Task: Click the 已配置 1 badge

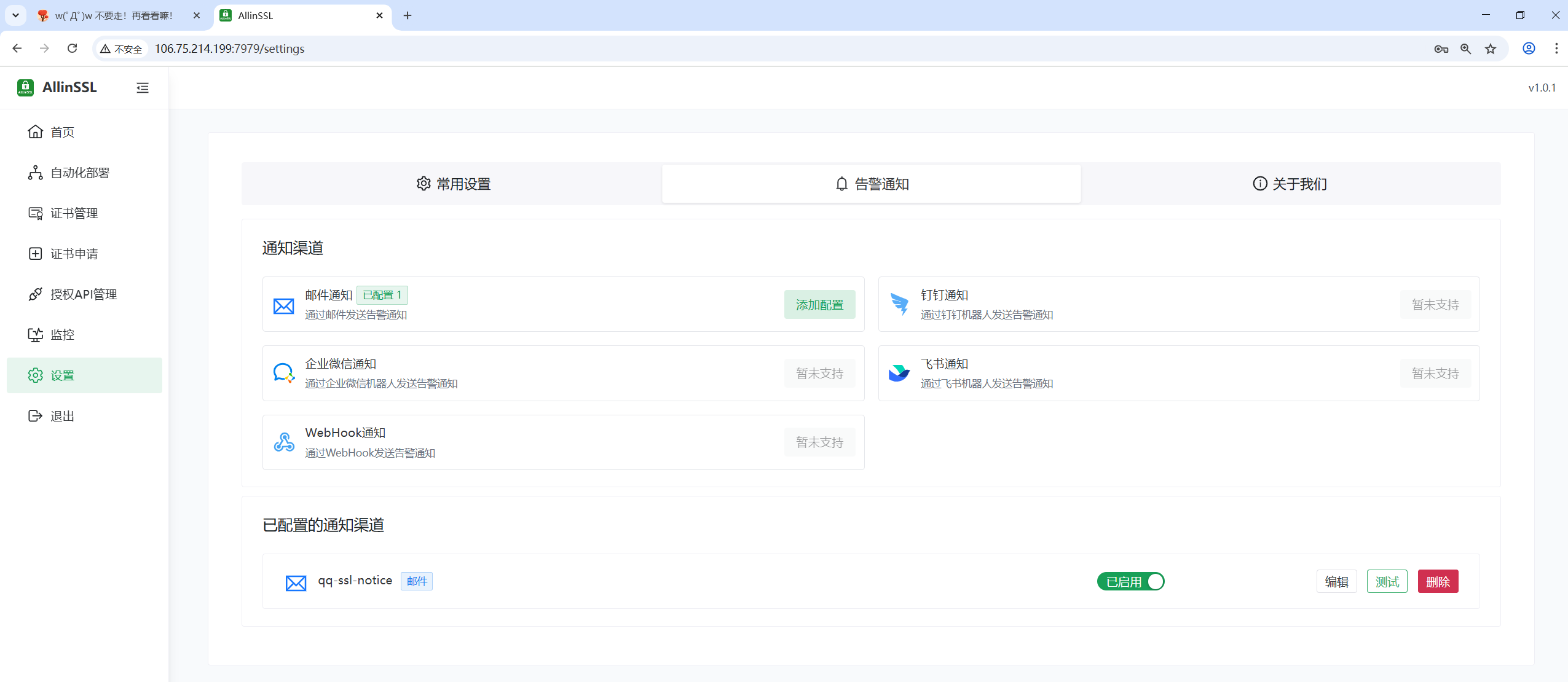Action: (382, 296)
